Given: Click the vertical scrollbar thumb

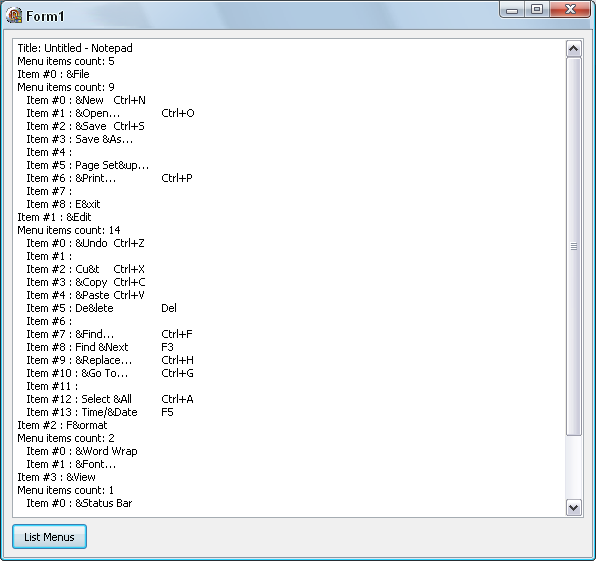Looking at the screenshot, I should point(574,246).
